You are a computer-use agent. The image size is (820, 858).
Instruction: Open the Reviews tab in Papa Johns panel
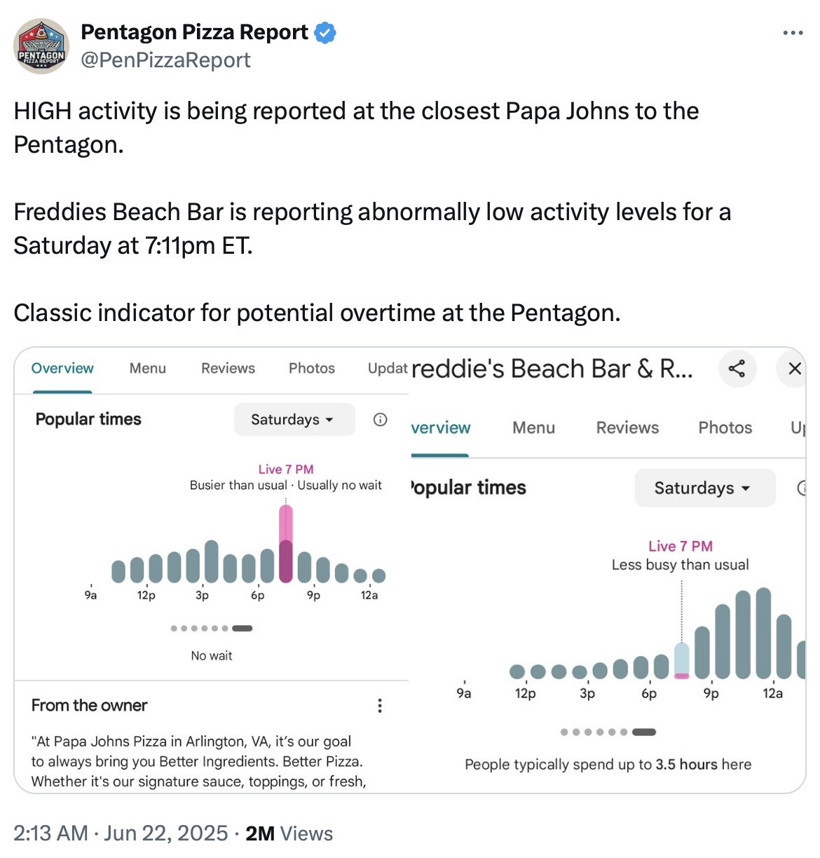click(x=228, y=368)
